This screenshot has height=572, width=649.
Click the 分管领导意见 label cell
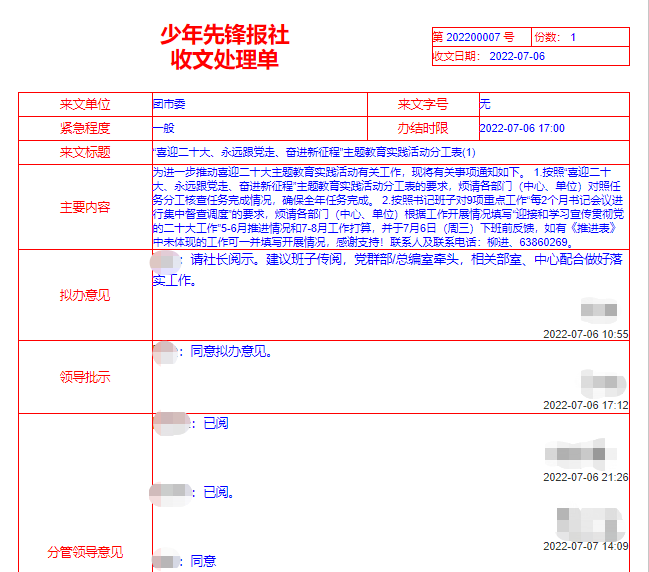pos(85,552)
